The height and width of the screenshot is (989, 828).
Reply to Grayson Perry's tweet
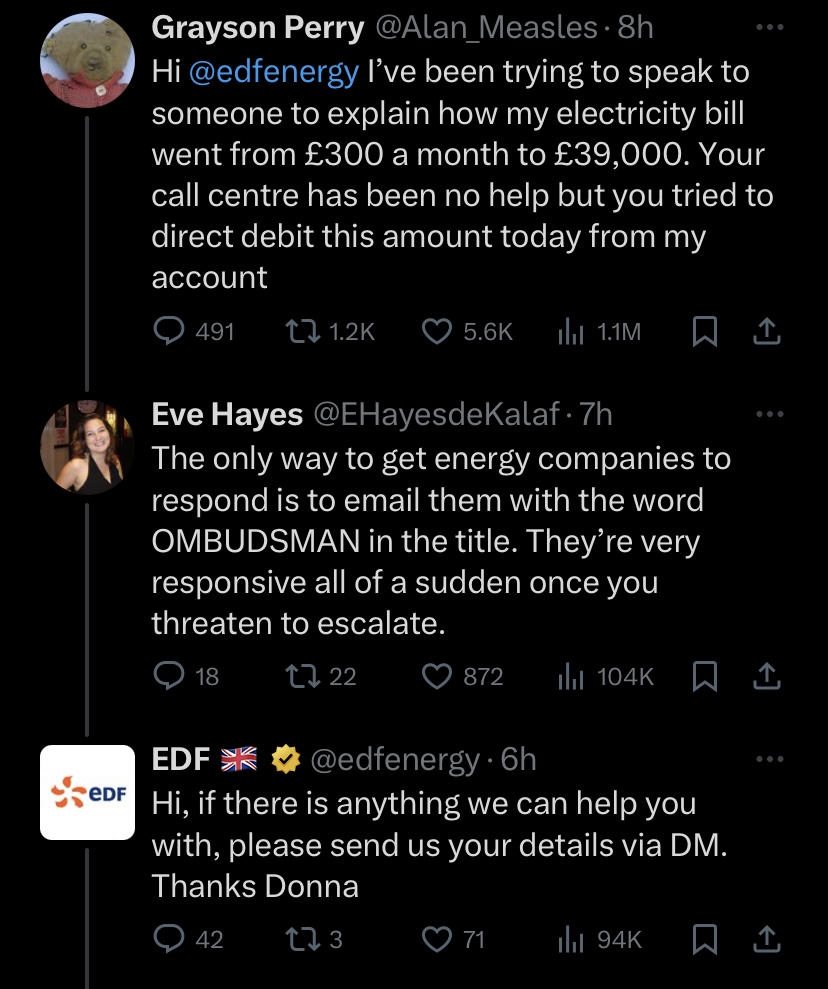coord(169,331)
